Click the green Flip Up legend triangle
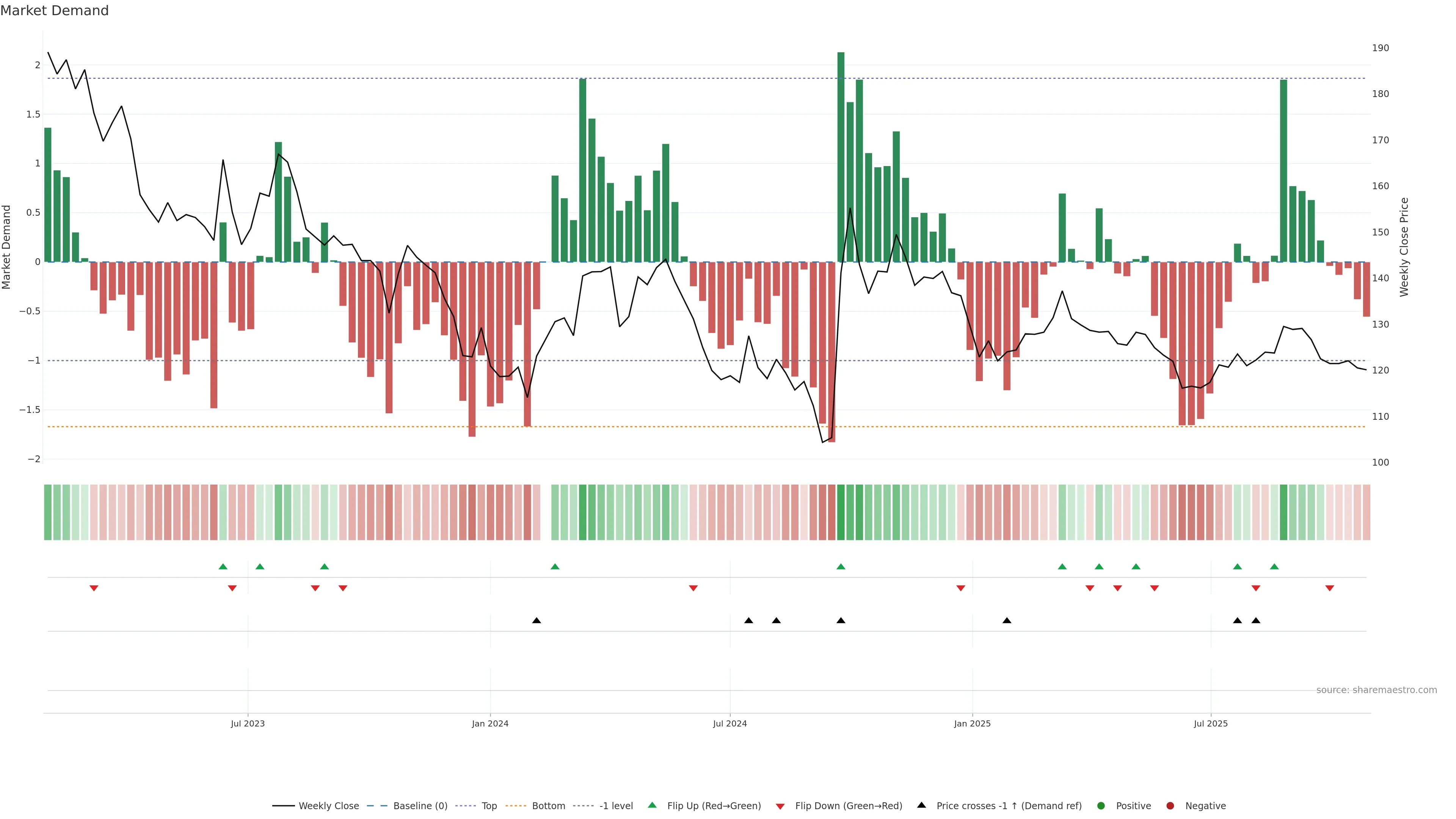This screenshot has height=819, width=1456. click(652, 805)
